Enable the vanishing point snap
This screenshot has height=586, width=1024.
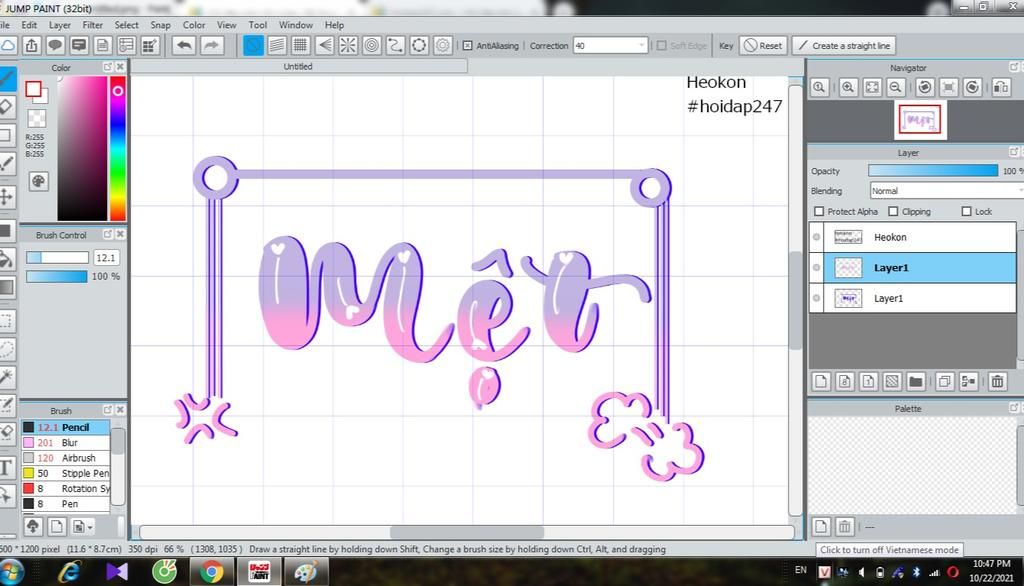(325, 45)
